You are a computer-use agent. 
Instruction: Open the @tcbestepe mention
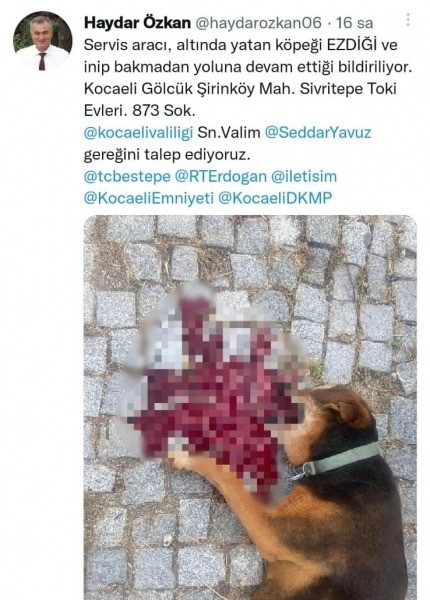coord(127,177)
